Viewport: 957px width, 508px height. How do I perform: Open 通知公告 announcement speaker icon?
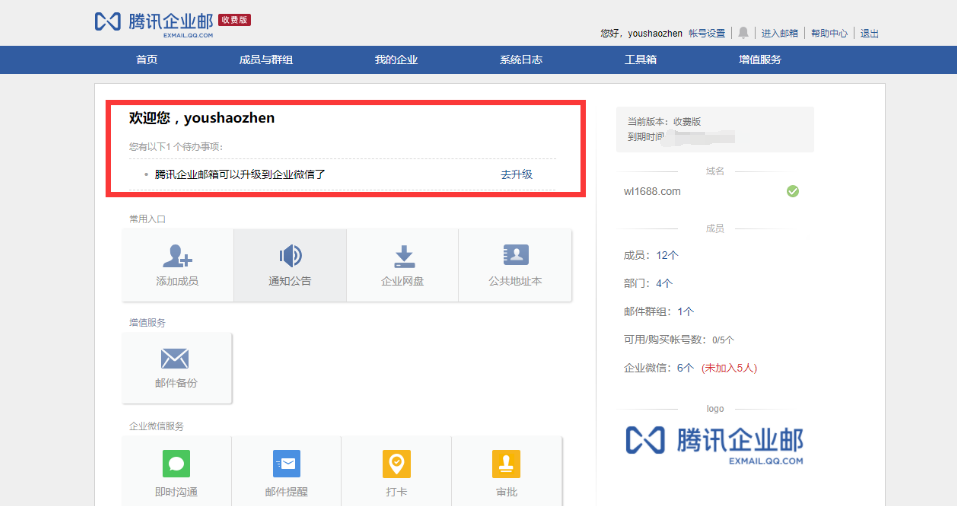[x=290, y=256]
